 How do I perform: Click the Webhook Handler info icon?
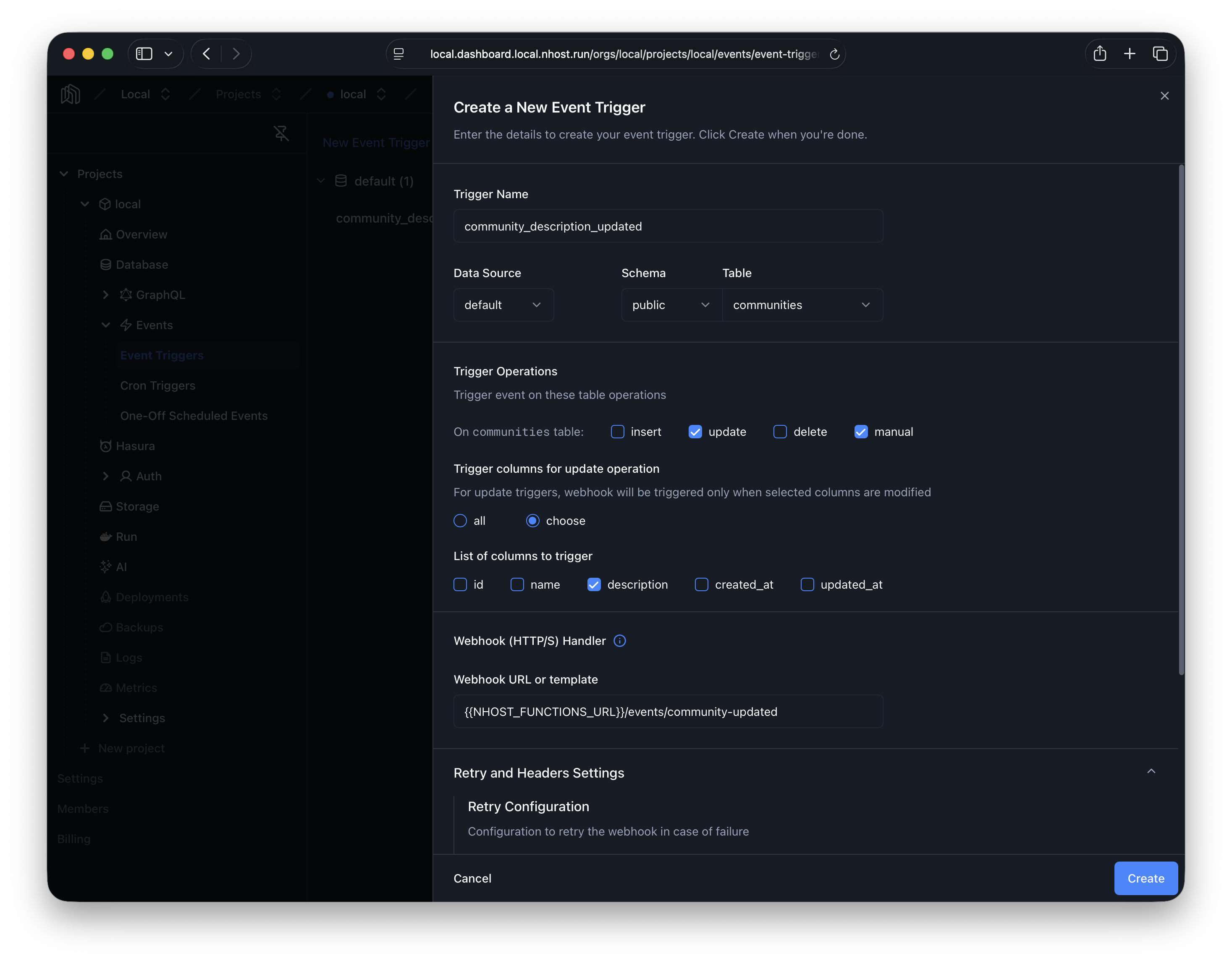[619, 641]
